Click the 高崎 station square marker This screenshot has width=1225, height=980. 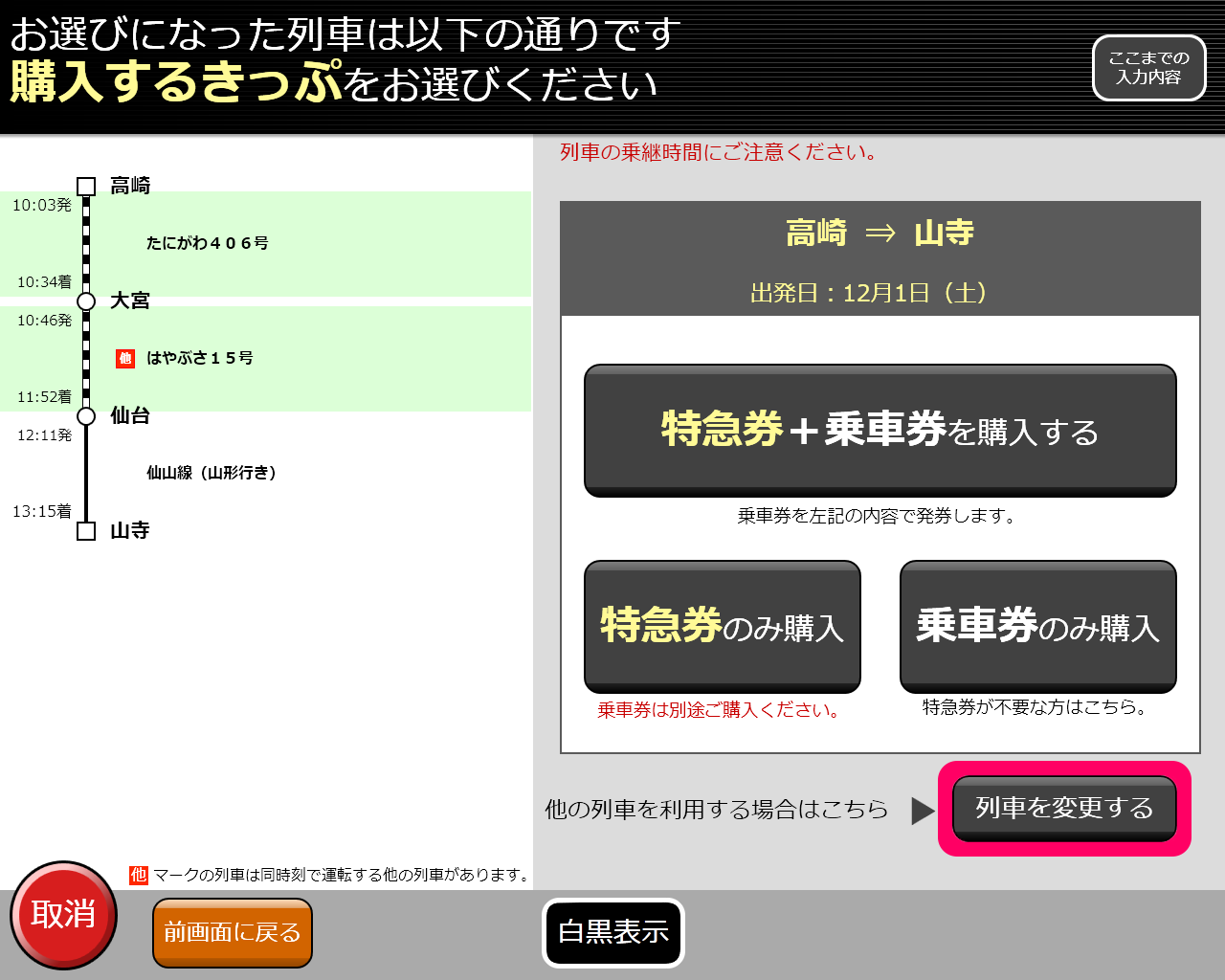click(x=86, y=186)
